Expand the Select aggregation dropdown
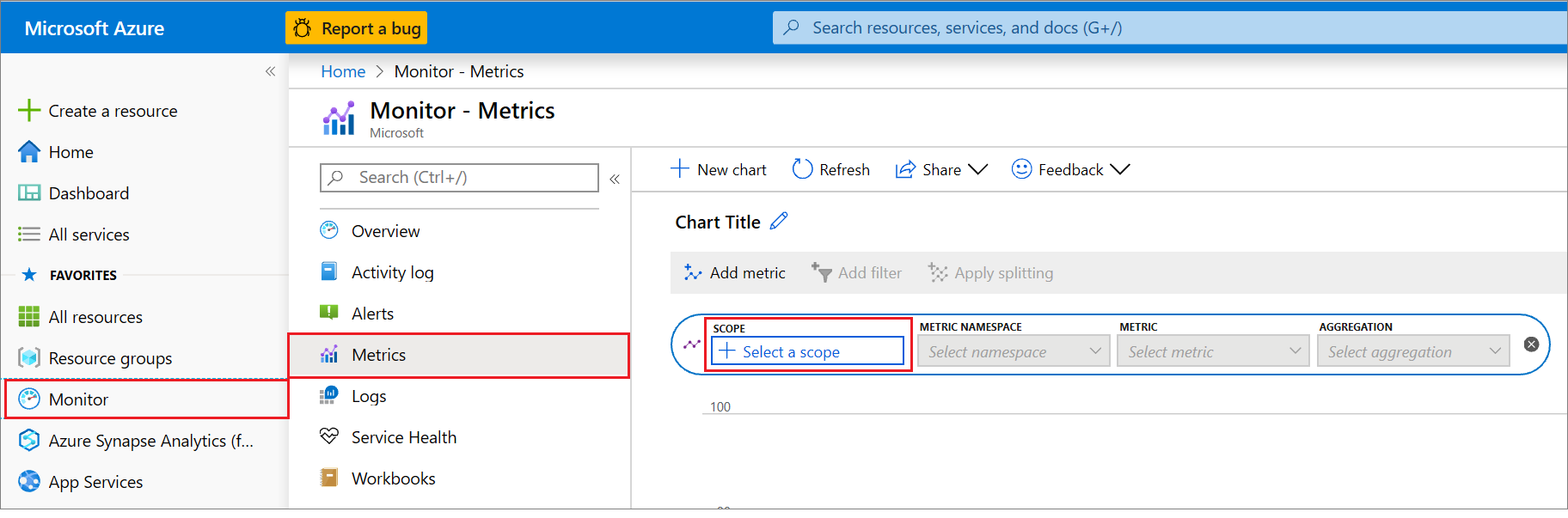The height and width of the screenshot is (518, 1568). 1412,351
